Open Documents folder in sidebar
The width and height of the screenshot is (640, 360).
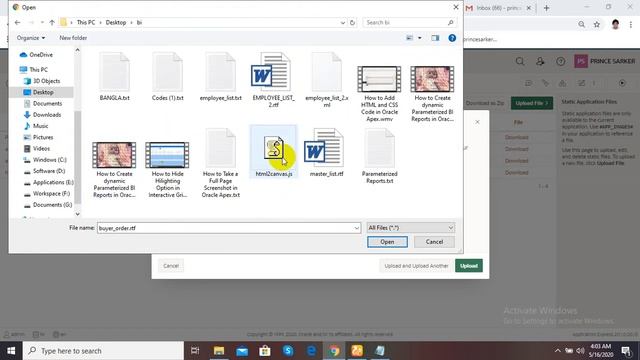pyautogui.click(x=47, y=104)
